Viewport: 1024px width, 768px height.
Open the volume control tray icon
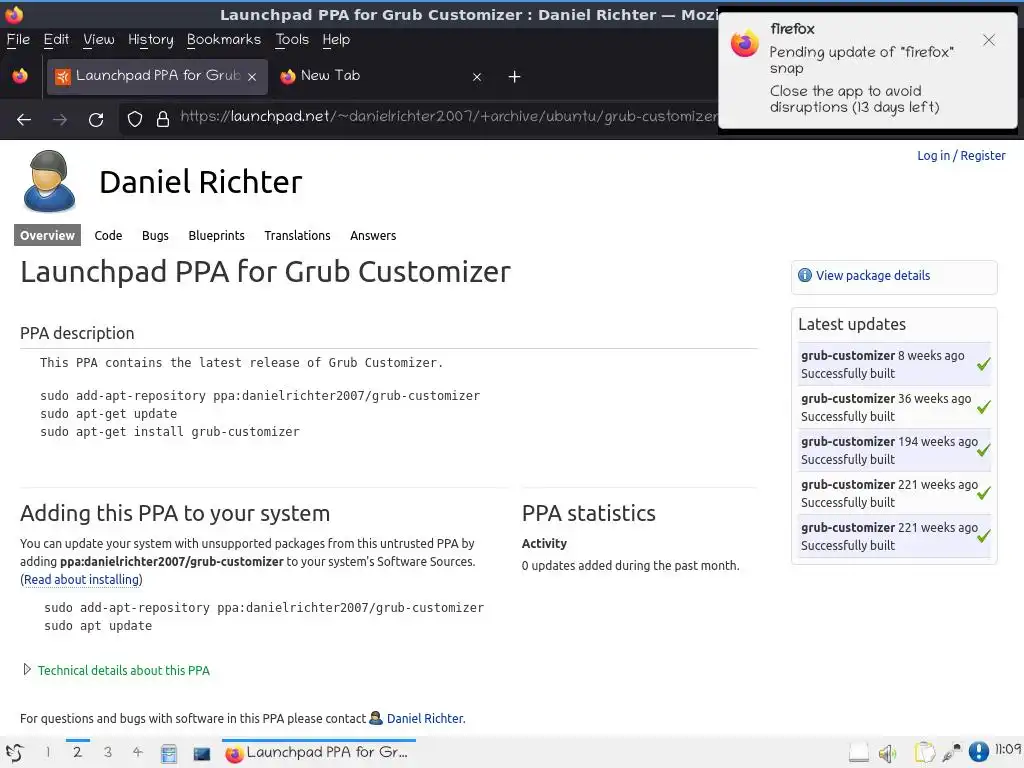[x=888, y=753]
